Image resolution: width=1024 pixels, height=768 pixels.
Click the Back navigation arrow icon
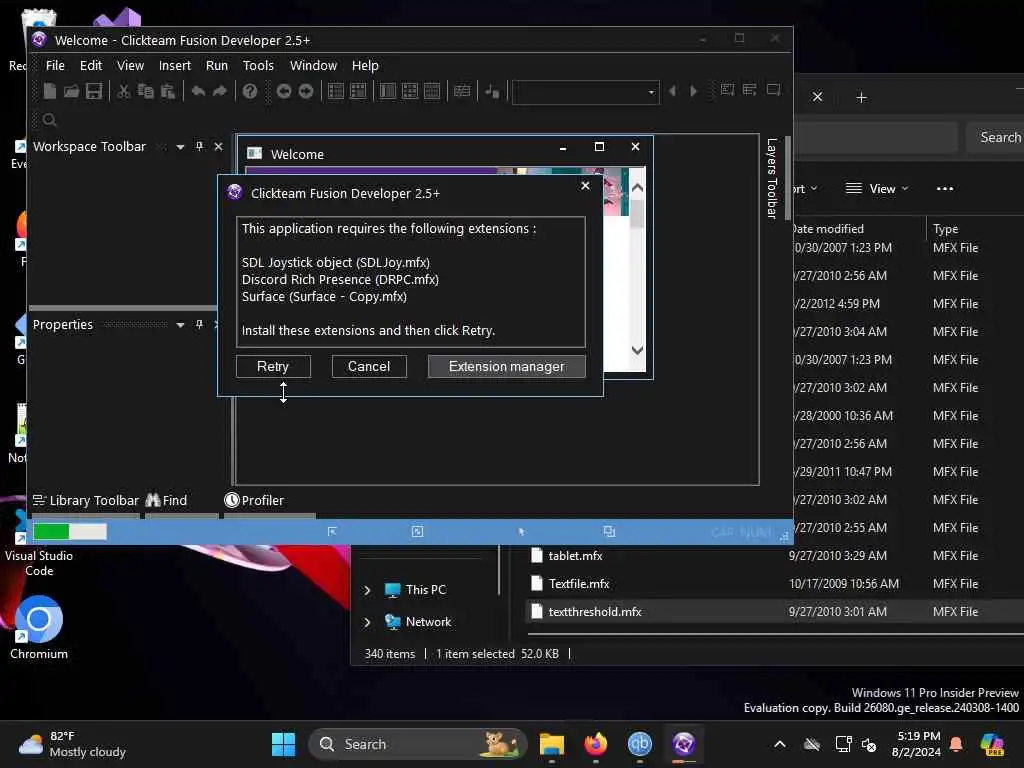click(283, 91)
